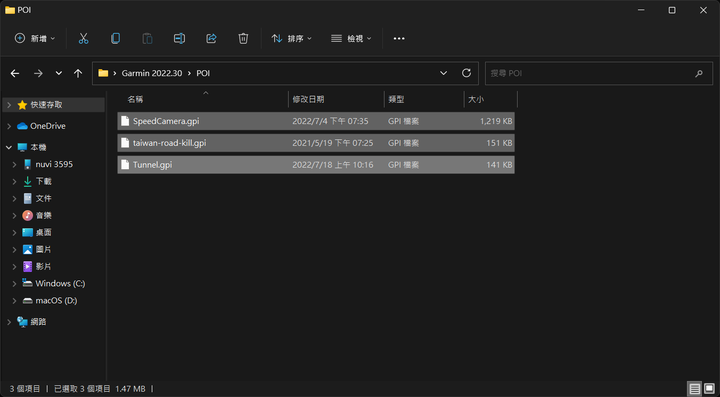Image resolution: width=720 pixels, height=397 pixels.
Task: Open OneDrive in navigation pane
Action: pyautogui.click(x=48, y=126)
